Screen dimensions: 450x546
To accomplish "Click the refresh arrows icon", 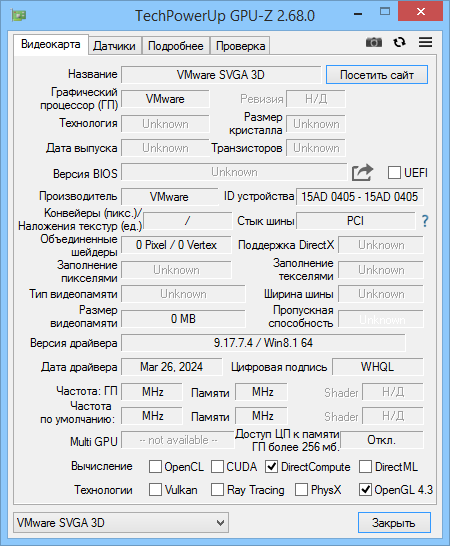I will (399, 42).
